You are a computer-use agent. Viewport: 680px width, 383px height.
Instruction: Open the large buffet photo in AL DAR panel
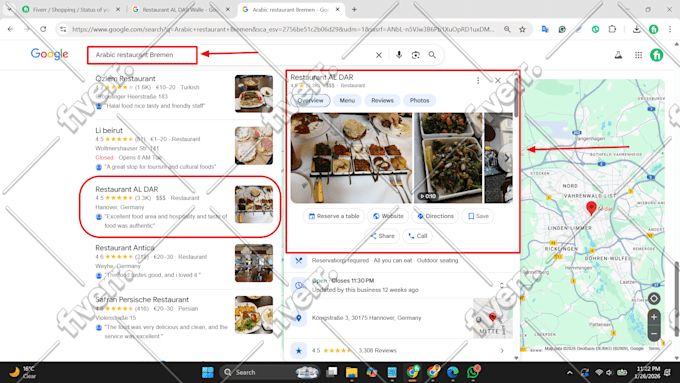click(351, 158)
